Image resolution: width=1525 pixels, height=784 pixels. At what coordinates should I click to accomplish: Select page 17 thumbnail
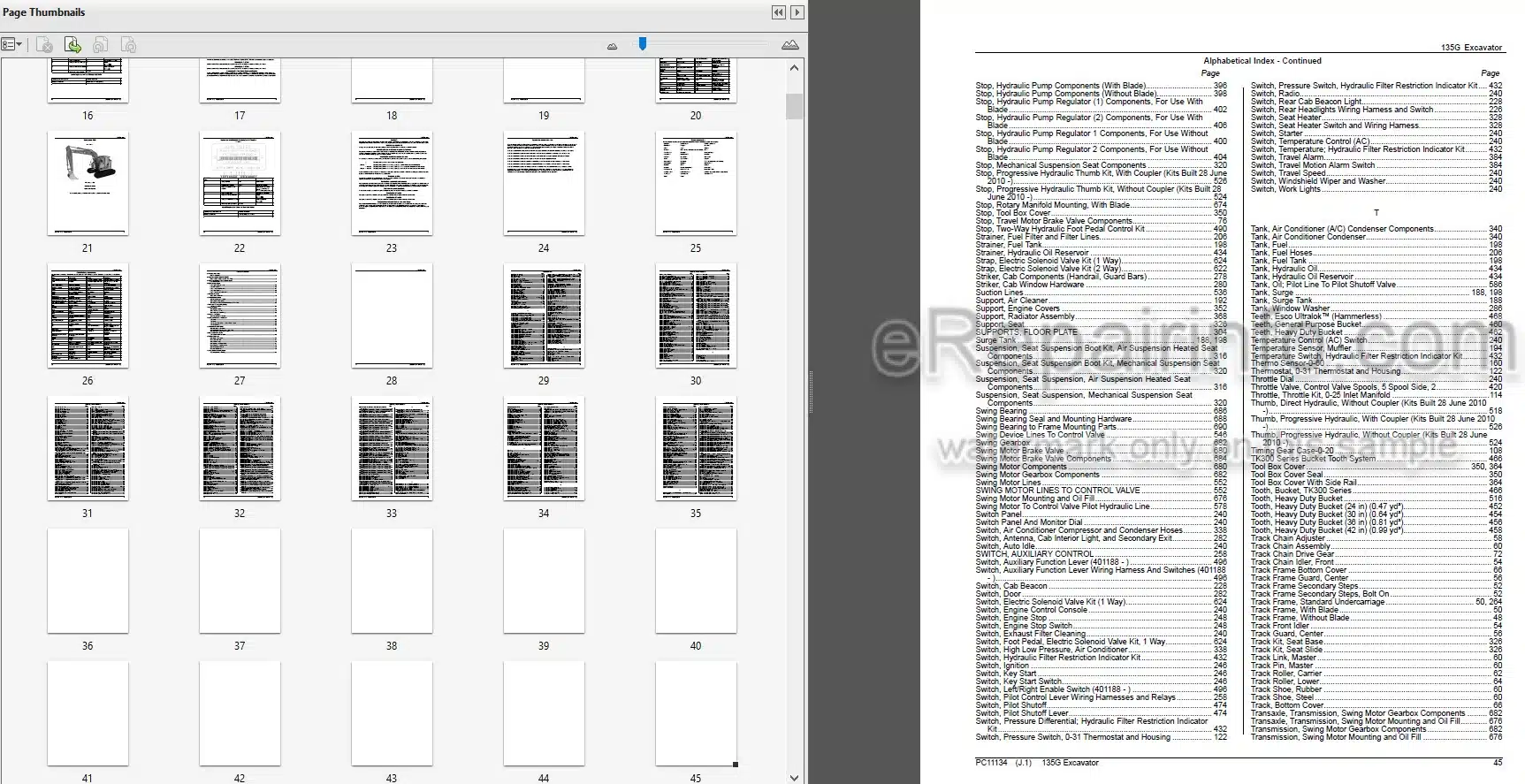click(240, 80)
